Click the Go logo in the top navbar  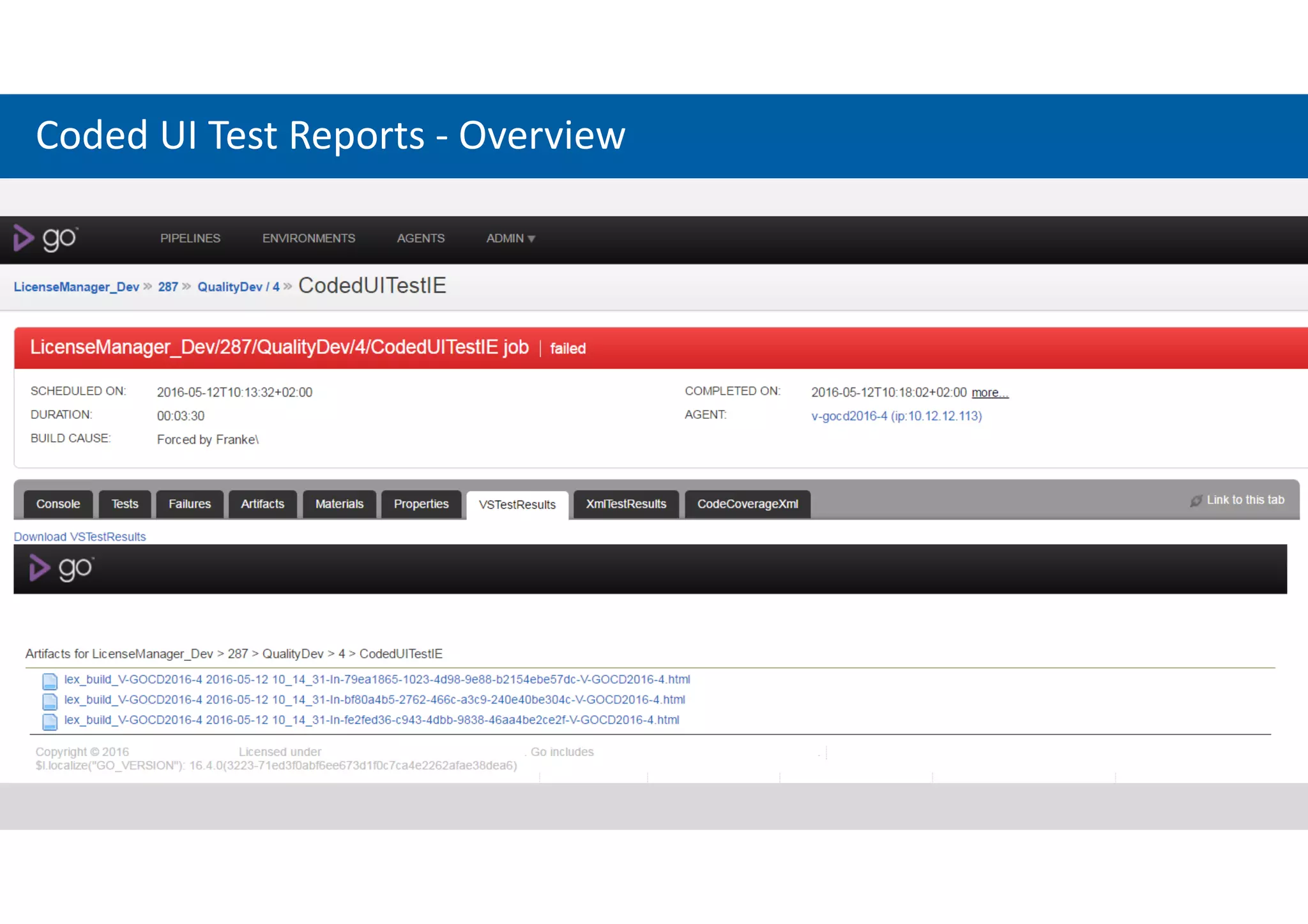coord(46,238)
